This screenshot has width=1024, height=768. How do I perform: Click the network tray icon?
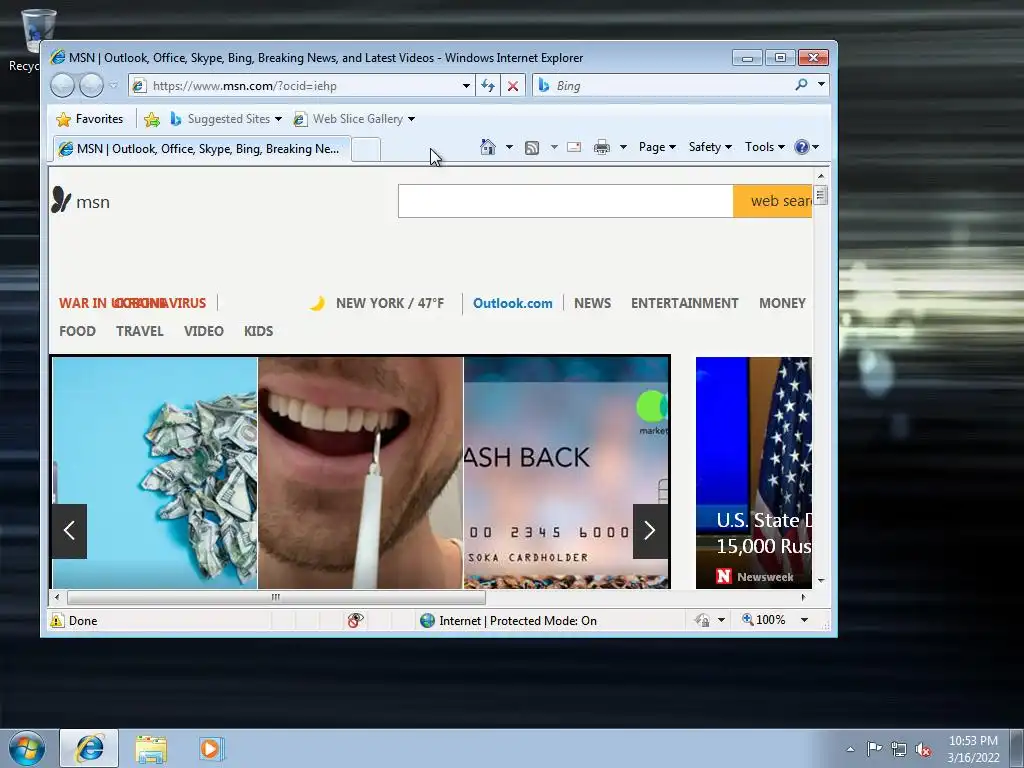(899, 749)
